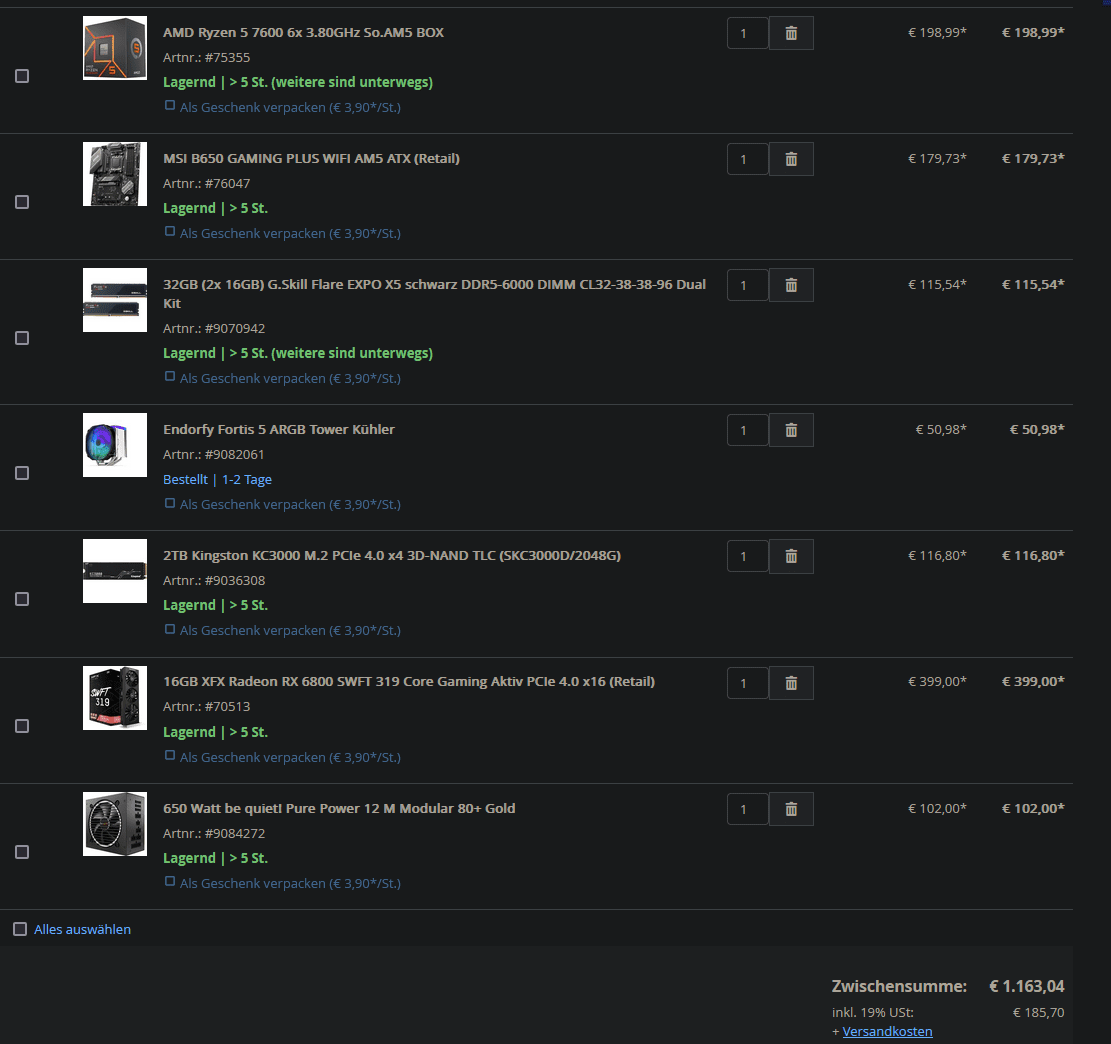Enable gift wrap for XFX Radeon RX 6800

(170, 756)
